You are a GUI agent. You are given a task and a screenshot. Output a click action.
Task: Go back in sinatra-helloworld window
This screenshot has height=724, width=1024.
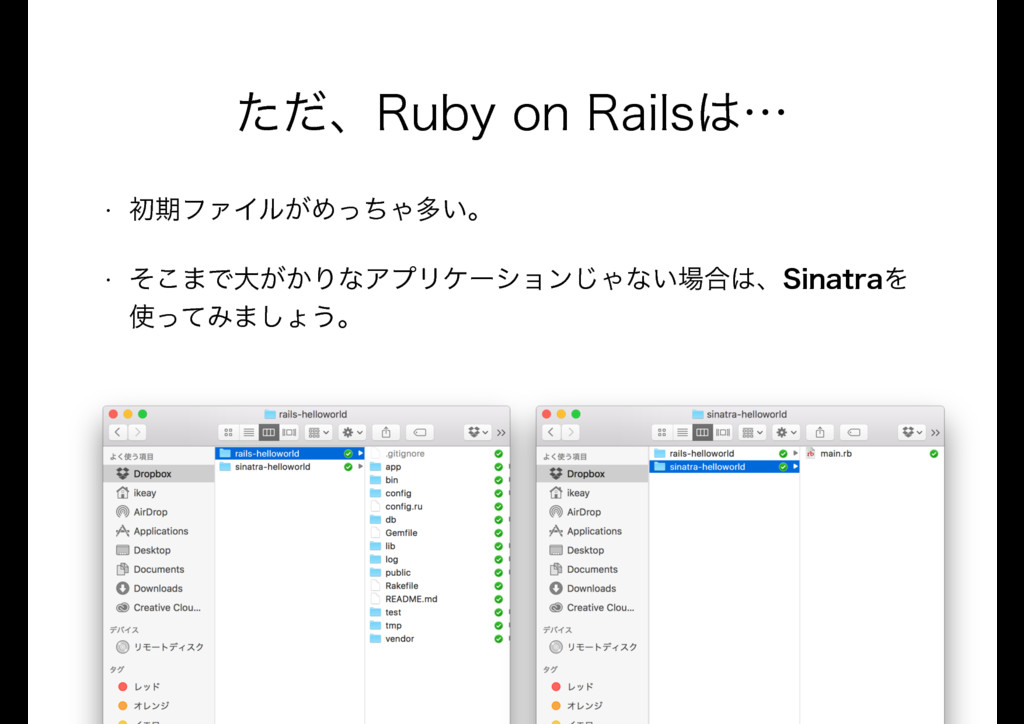click(x=551, y=432)
